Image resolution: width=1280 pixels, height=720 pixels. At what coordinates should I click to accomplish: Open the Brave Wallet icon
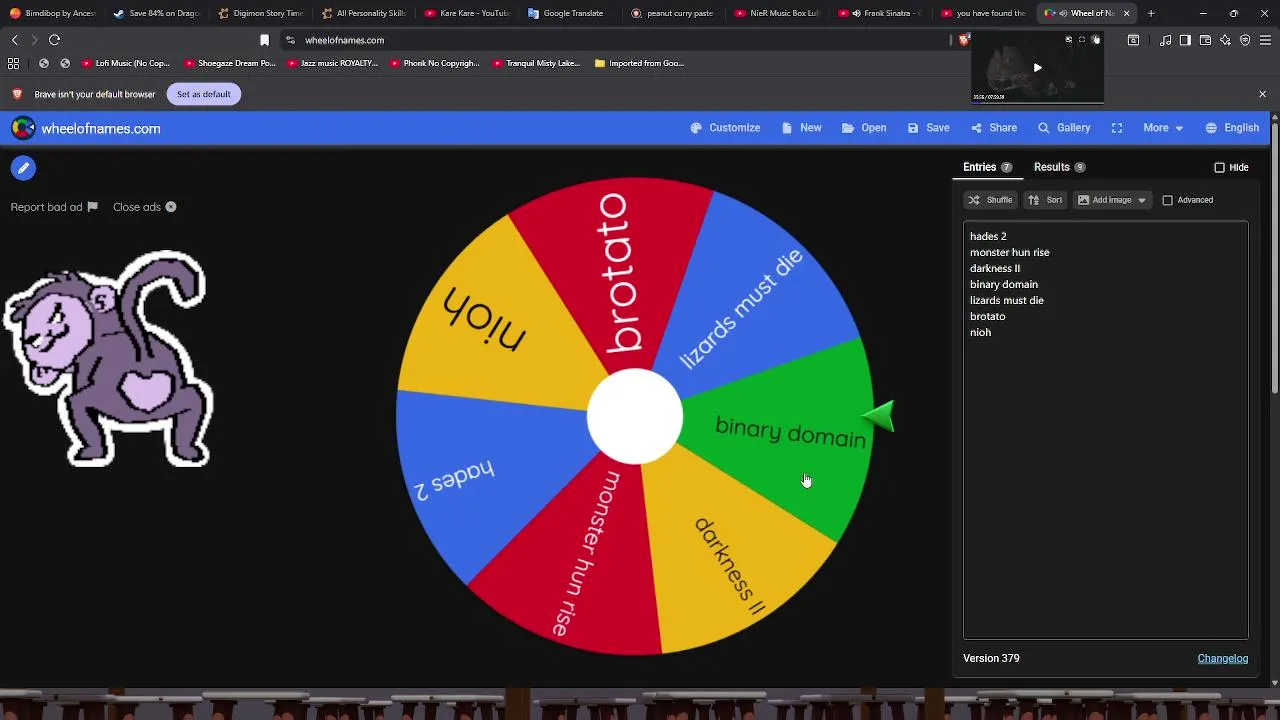pos(1205,40)
